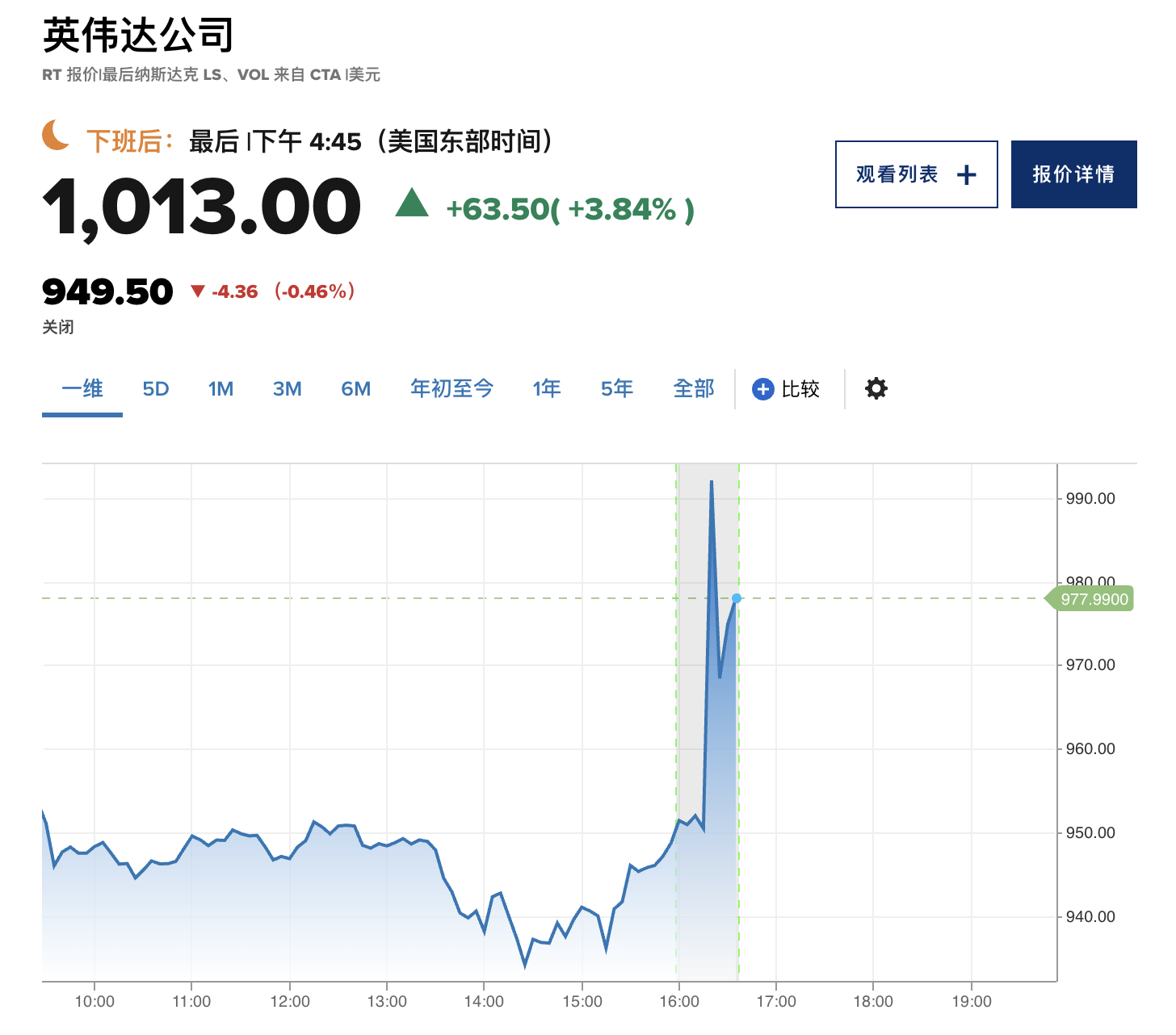Click the green 977.9900 price label
The height and width of the screenshot is (1035, 1176).
[x=1094, y=599]
